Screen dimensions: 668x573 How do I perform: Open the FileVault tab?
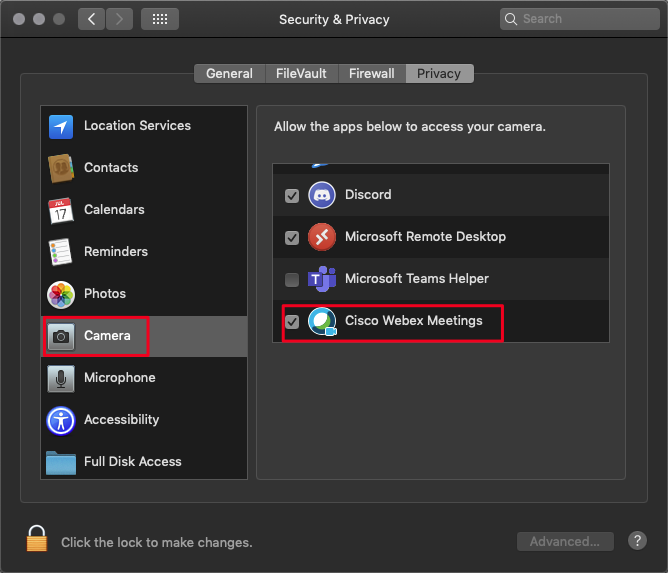(x=301, y=74)
